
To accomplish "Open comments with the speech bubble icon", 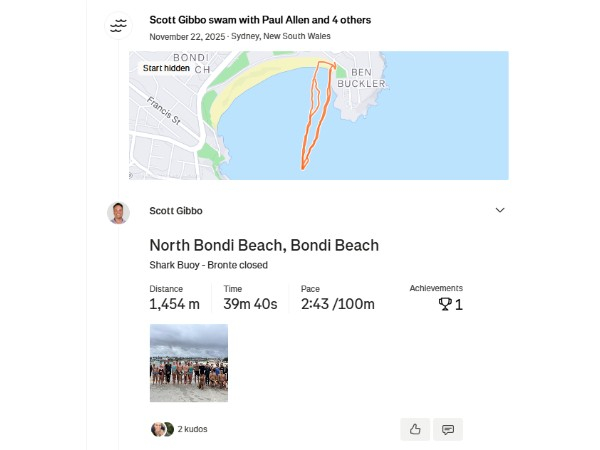I will 448,429.
